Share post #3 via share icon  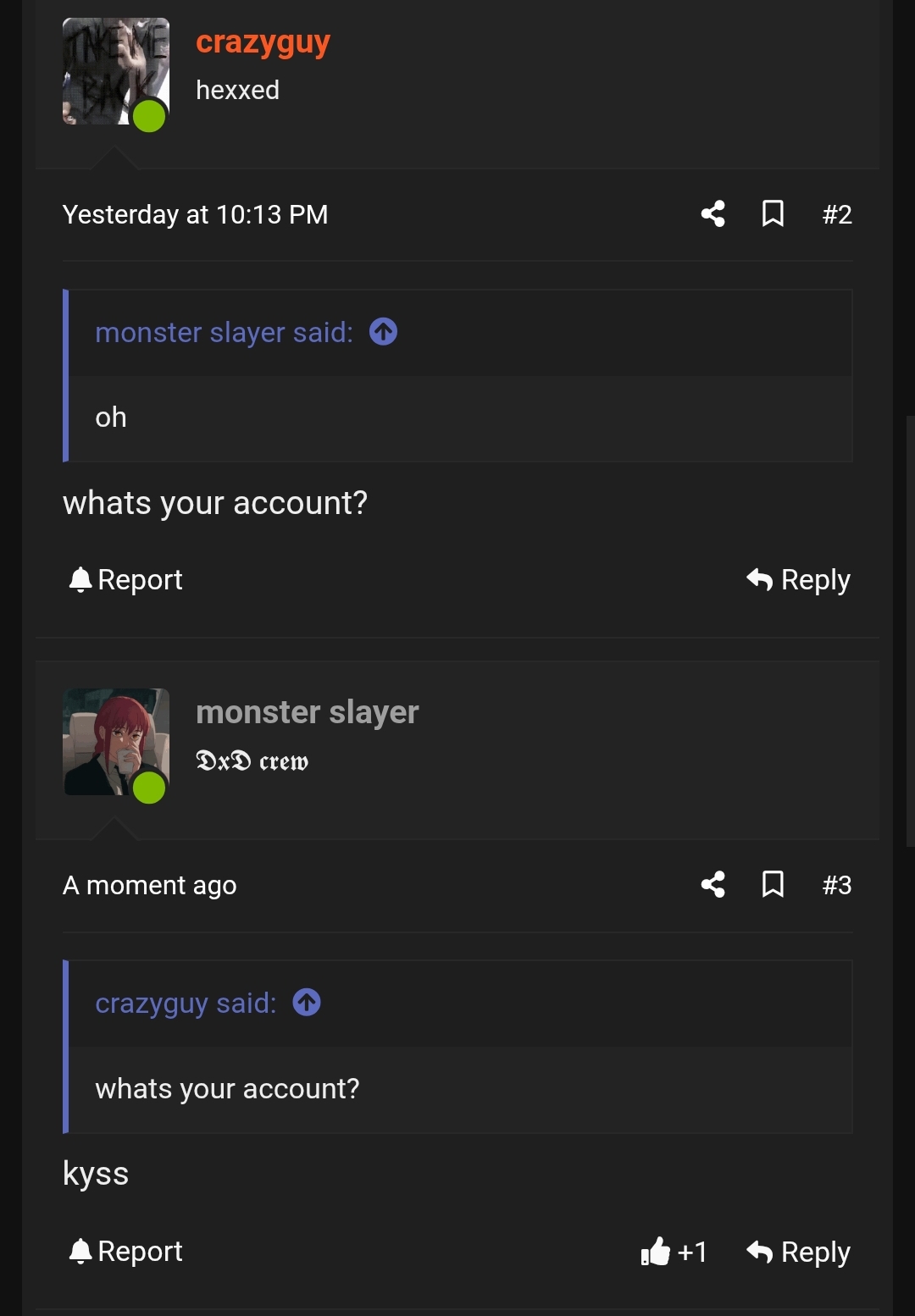pyautogui.click(x=713, y=885)
